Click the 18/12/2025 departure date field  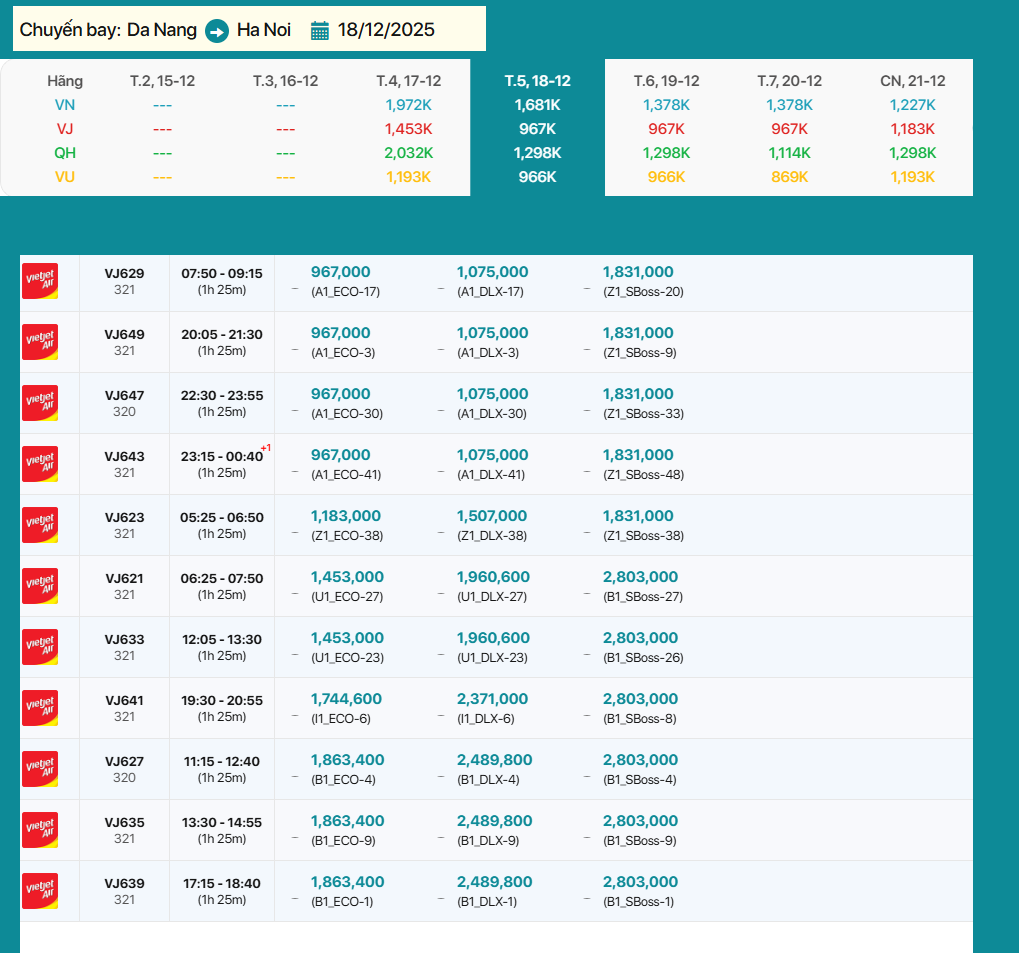[x=386, y=30]
